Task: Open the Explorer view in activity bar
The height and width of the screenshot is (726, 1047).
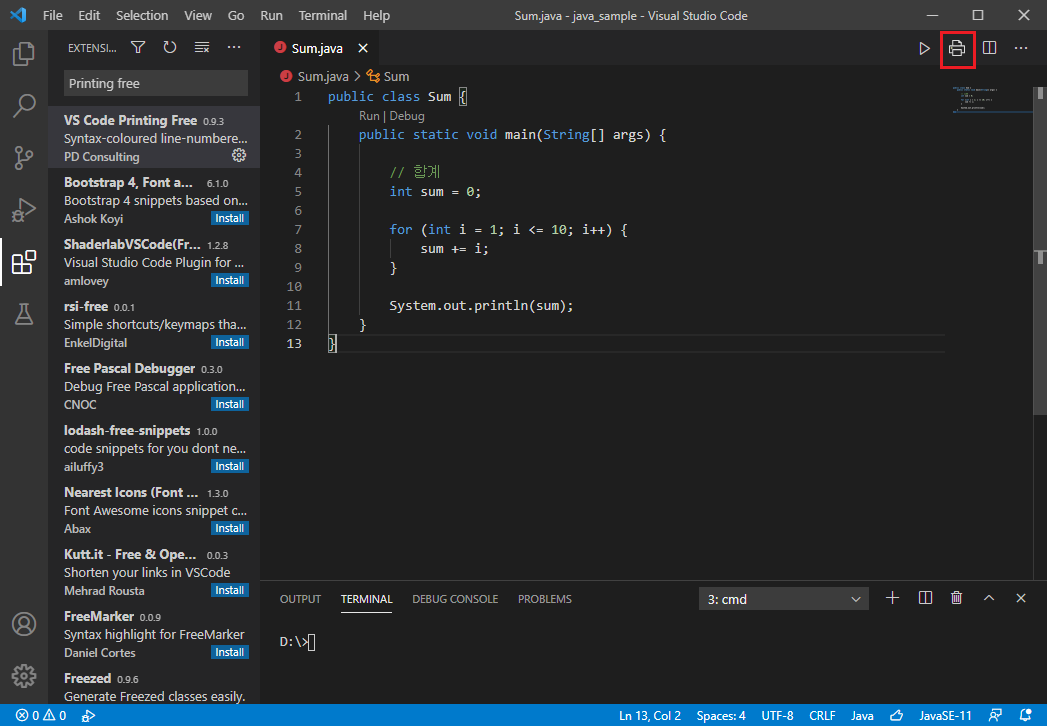Action: (x=24, y=53)
